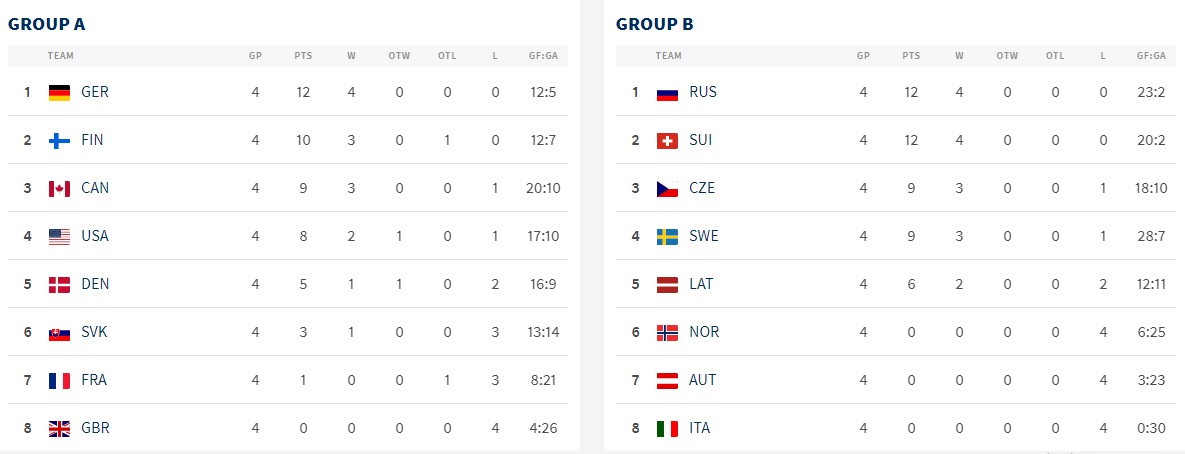Click the Finland flag icon
The width and height of the screenshot is (1185, 454).
point(59,140)
